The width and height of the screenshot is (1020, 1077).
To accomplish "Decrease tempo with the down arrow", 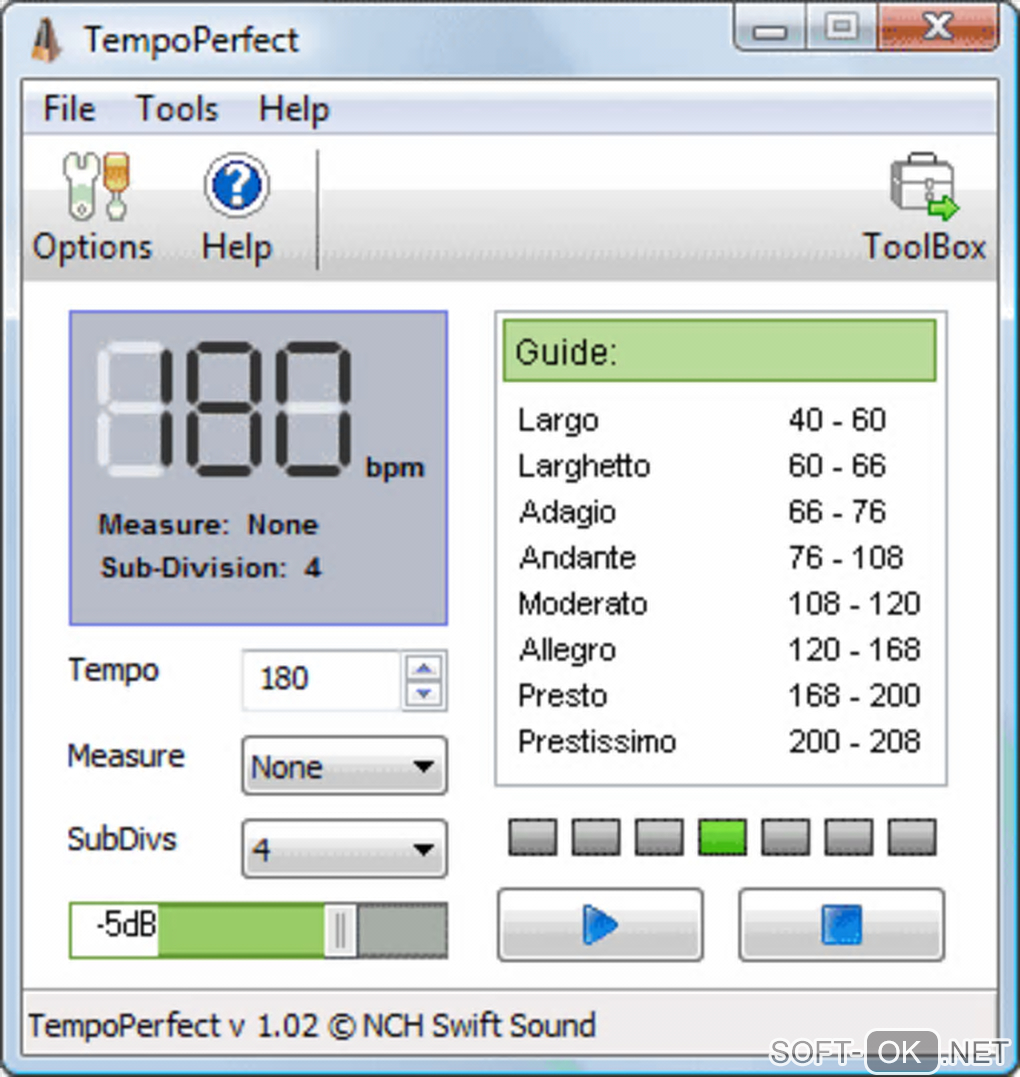I will tap(424, 694).
